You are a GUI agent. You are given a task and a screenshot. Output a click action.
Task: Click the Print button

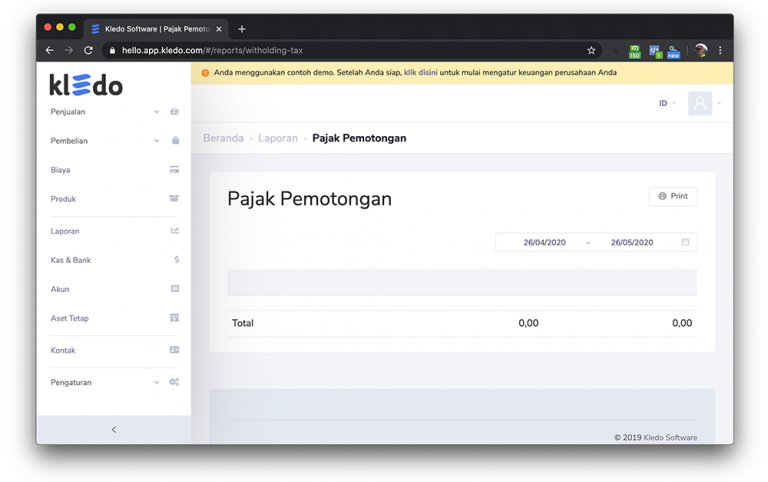coord(672,196)
